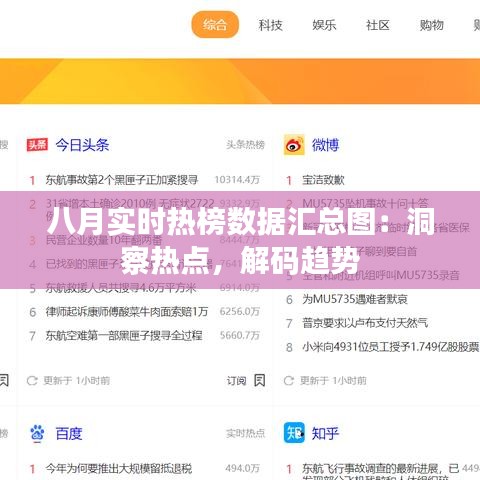Select the 综合 tab

[215, 25]
